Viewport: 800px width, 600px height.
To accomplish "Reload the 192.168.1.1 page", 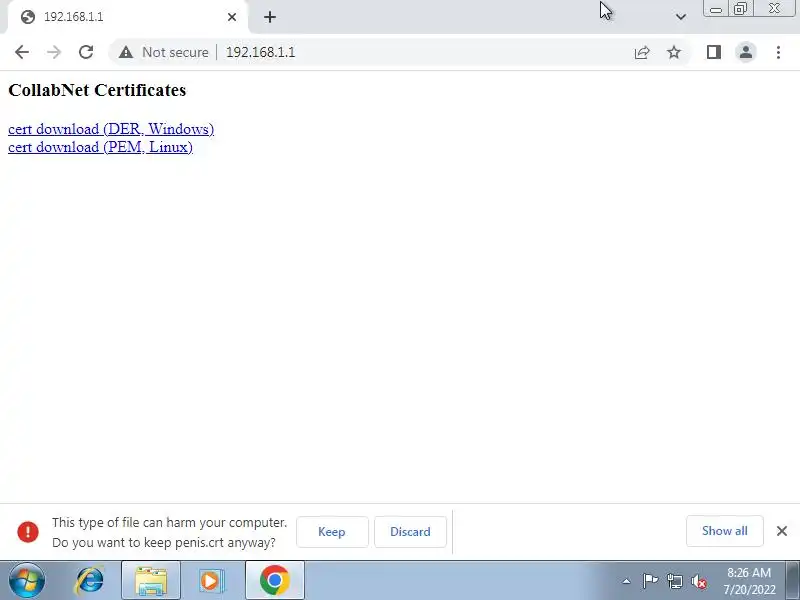I will coord(86,52).
